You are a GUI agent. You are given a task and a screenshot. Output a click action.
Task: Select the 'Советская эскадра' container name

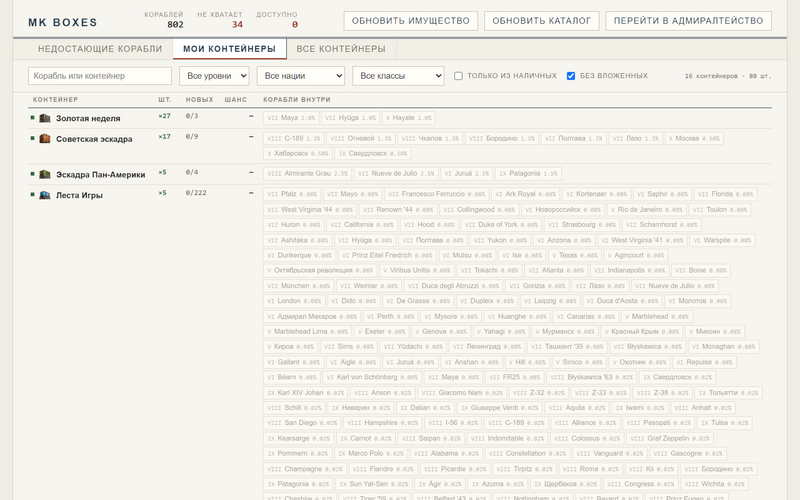[x=94, y=139]
